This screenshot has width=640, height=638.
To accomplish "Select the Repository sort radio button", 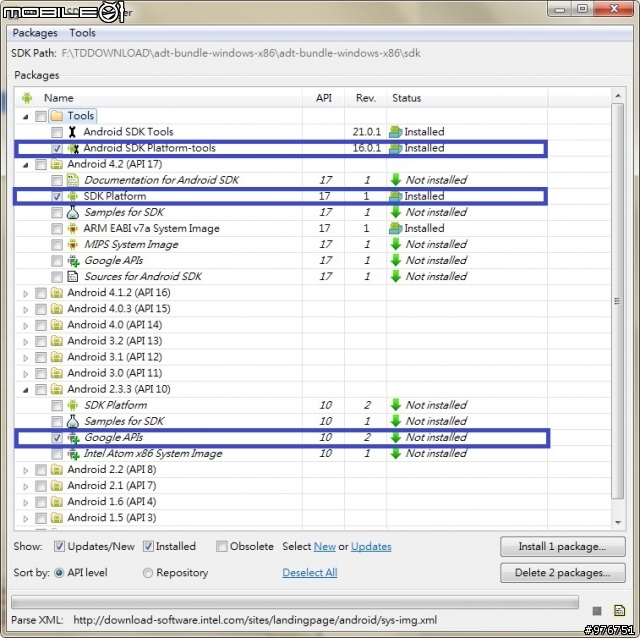I will [148, 573].
